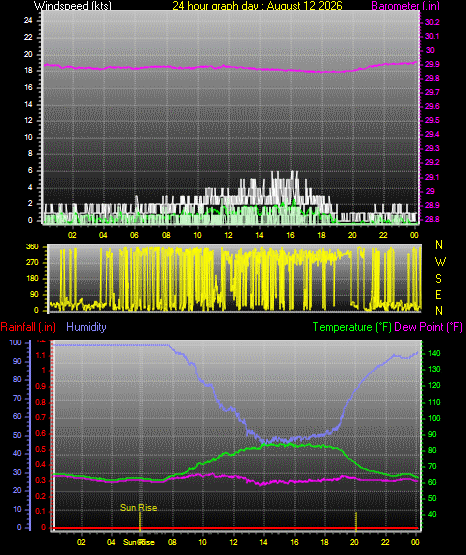Click the '29.1' value on the barometer axis

pyautogui.click(x=431, y=177)
